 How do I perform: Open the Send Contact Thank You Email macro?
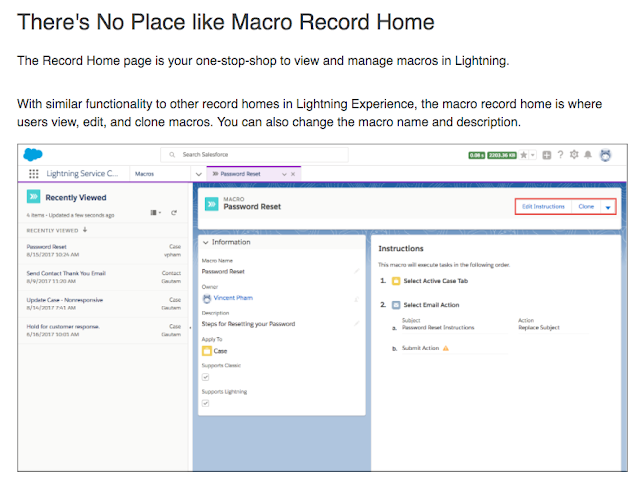point(66,273)
